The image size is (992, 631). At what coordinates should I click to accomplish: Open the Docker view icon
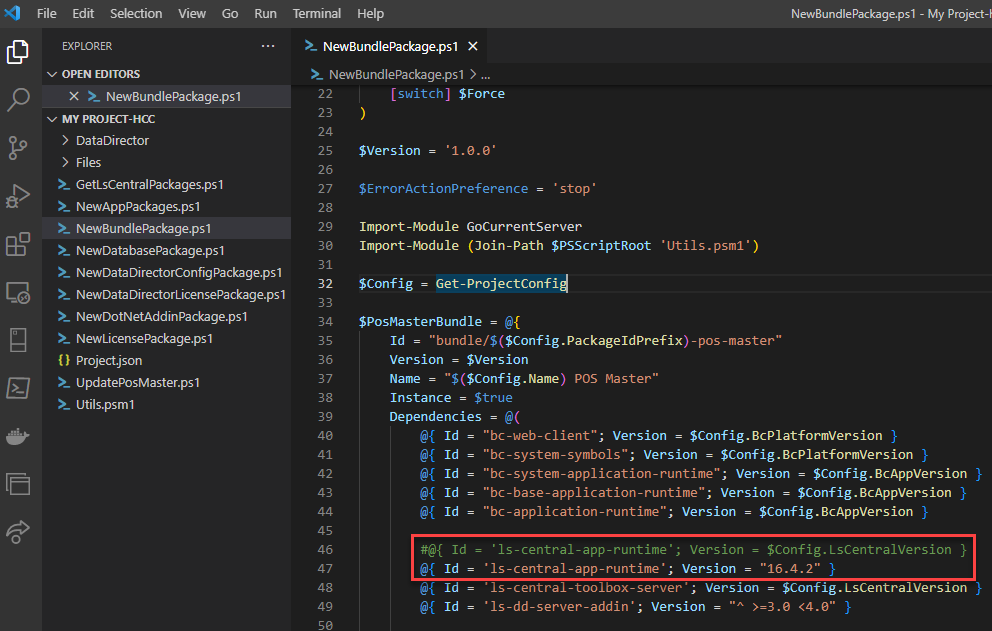(18, 436)
